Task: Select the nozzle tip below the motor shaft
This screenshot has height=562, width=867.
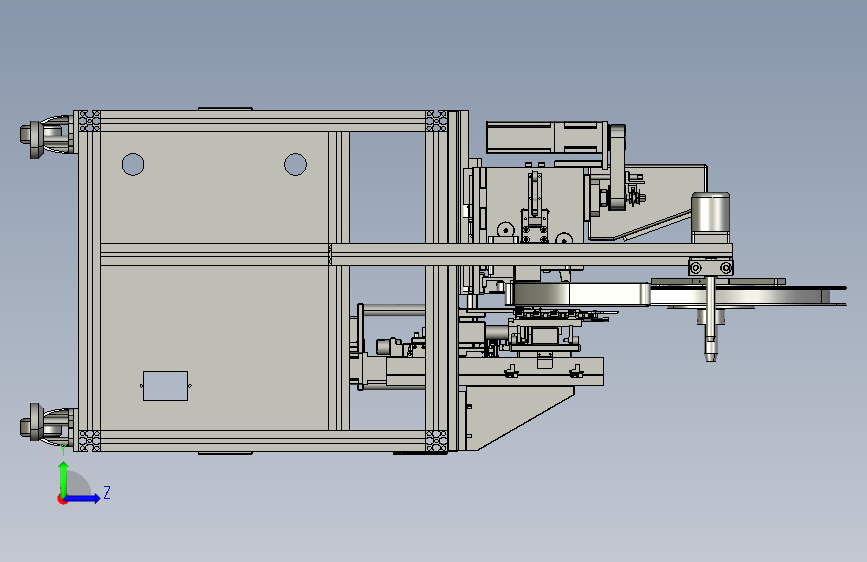Action: point(711,350)
